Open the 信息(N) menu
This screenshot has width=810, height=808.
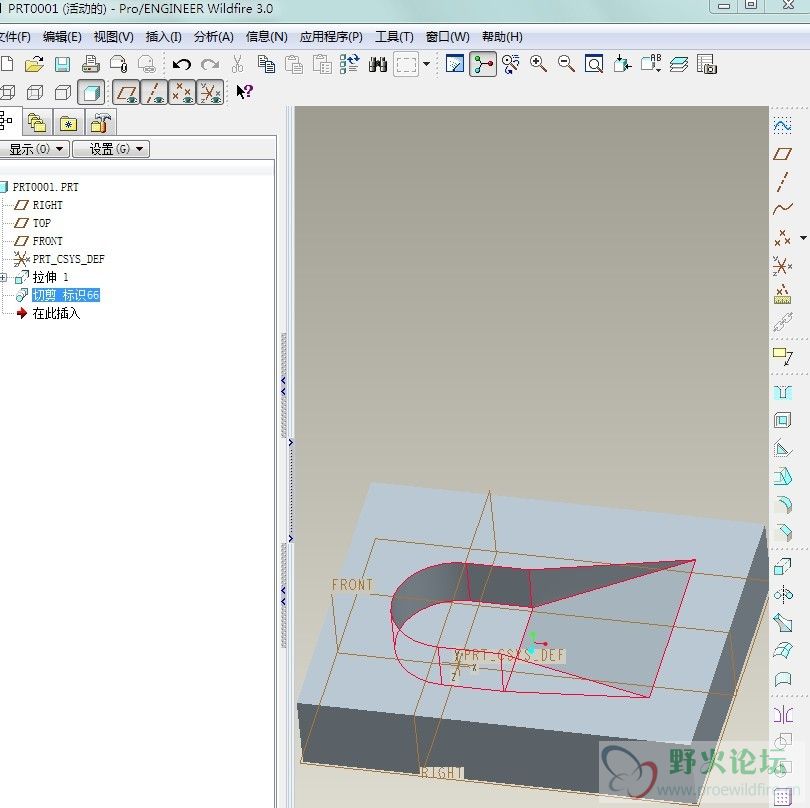click(x=267, y=37)
